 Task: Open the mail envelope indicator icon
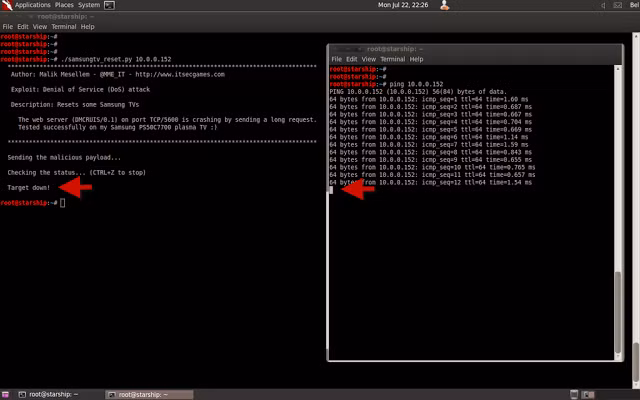click(618, 5)
